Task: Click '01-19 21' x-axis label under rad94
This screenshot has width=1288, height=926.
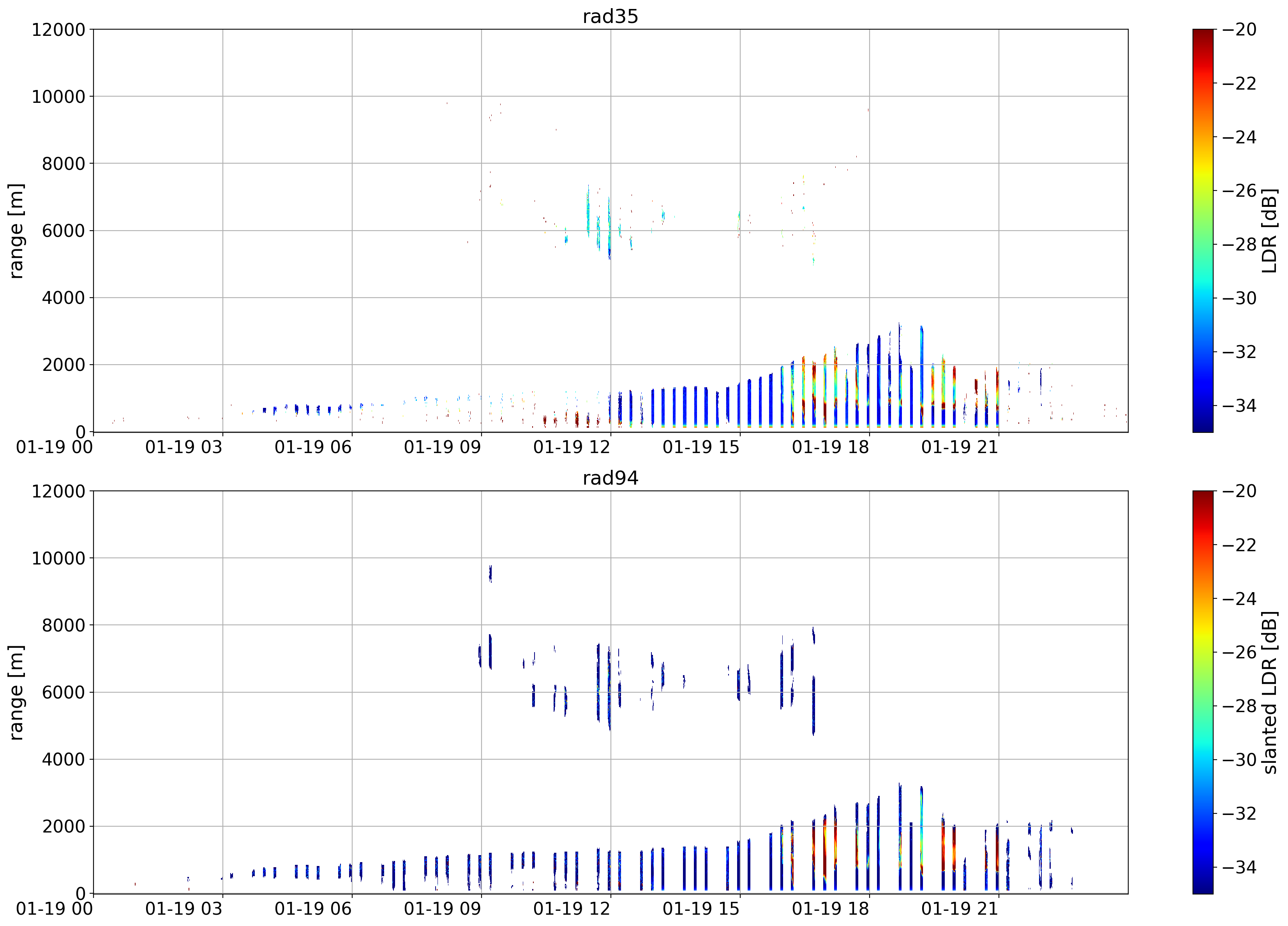Action: click(x=960, y=909)
